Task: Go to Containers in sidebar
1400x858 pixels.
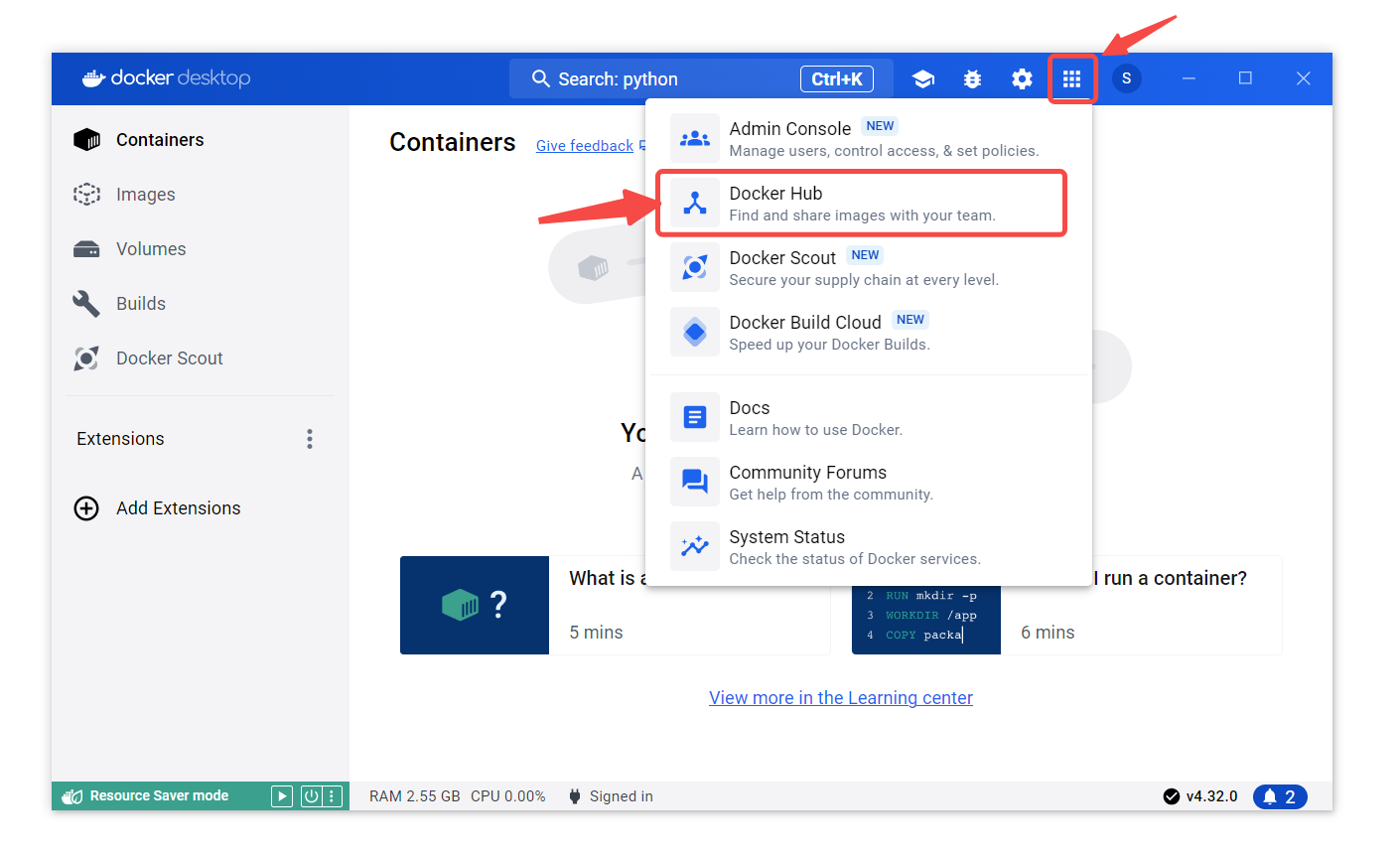Action: click(x=201, y=140)
